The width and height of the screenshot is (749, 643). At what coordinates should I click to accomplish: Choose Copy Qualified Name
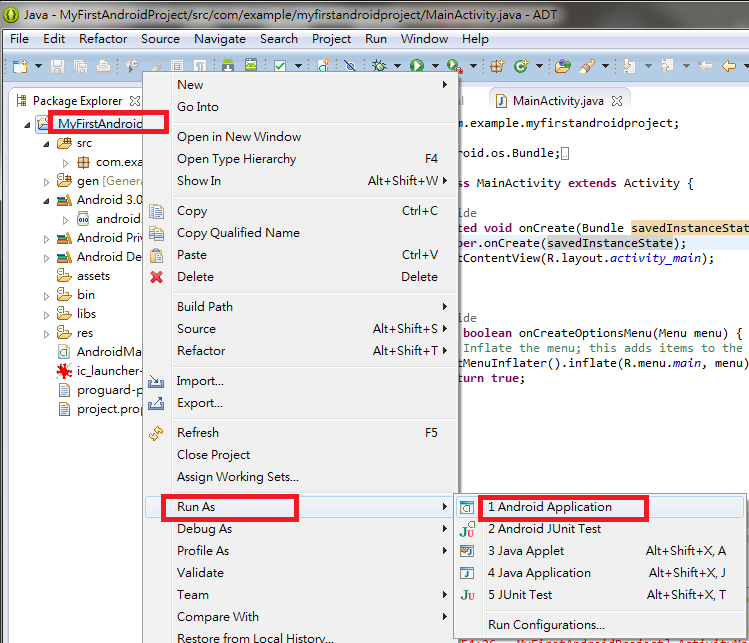[x=301, y=233]
